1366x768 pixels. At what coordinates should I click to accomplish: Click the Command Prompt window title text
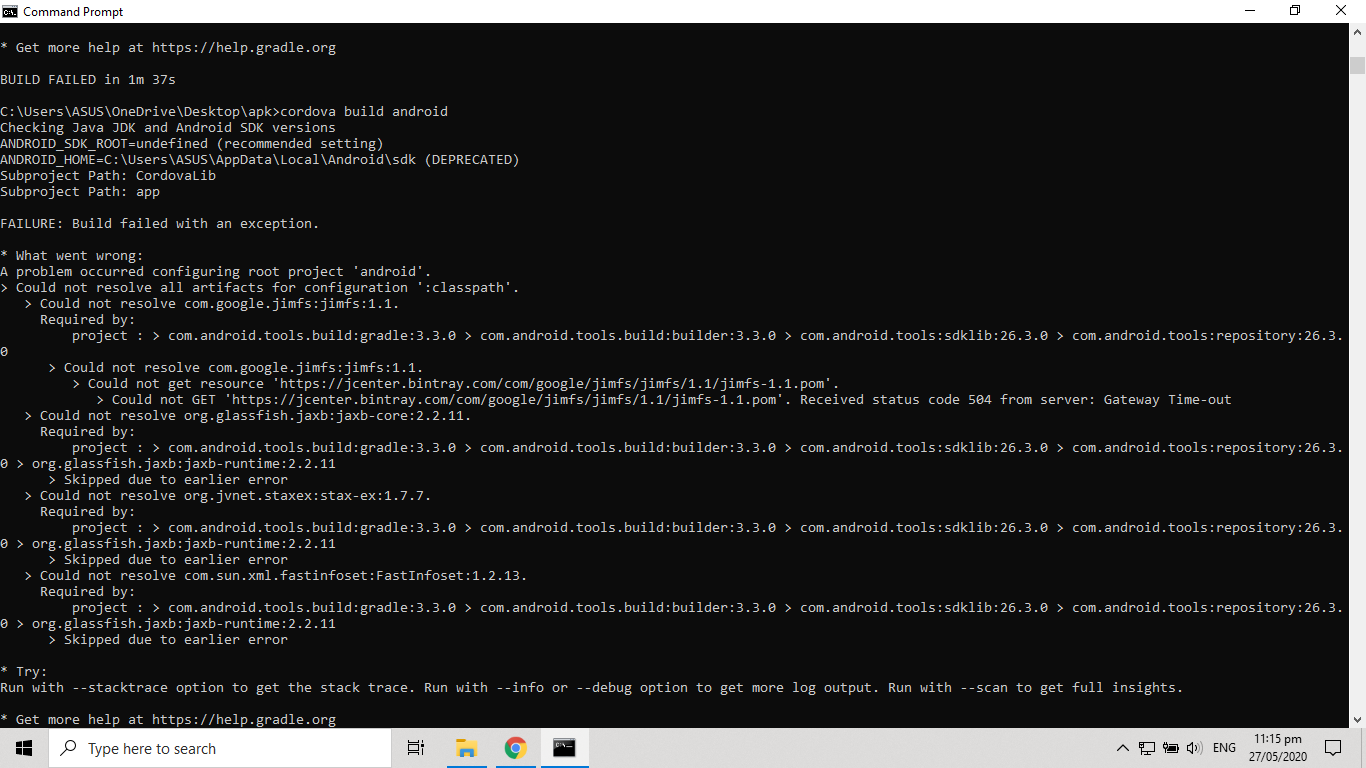74,11
